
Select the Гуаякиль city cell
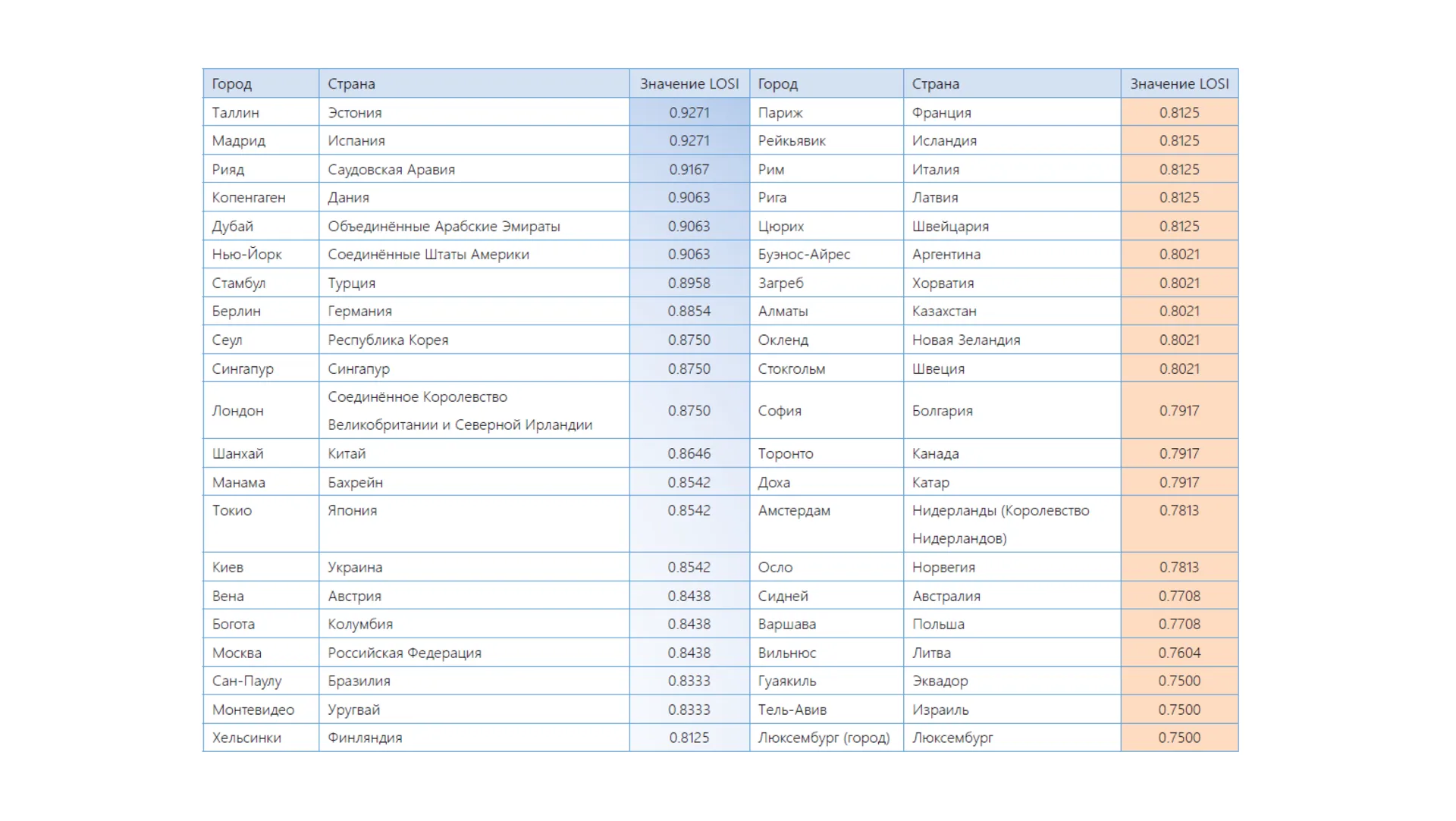pyautogui.click(x=827, y=681)
